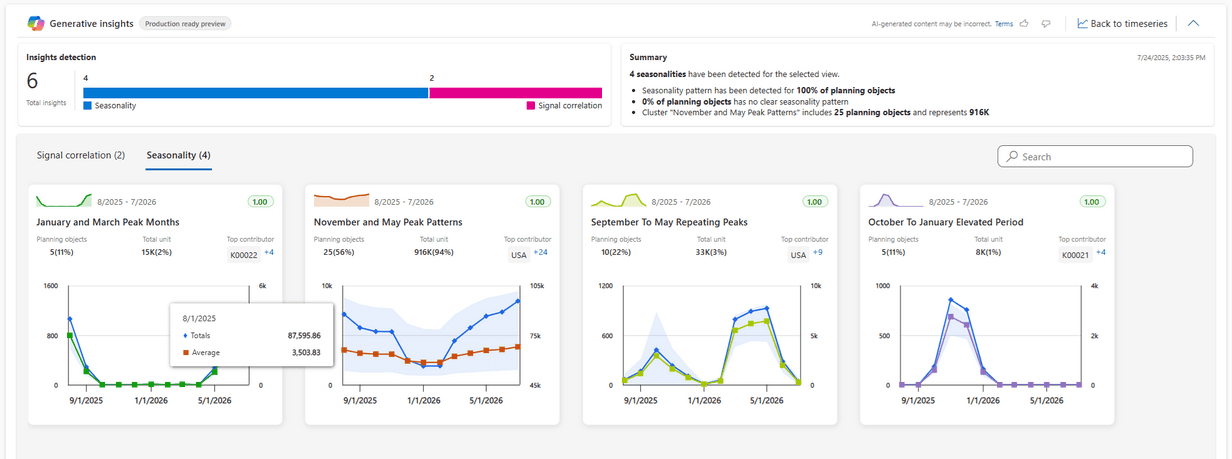The image size is (1232, 459).
Task: Expand +24 more contributors
Action: [x=541, y=253]
